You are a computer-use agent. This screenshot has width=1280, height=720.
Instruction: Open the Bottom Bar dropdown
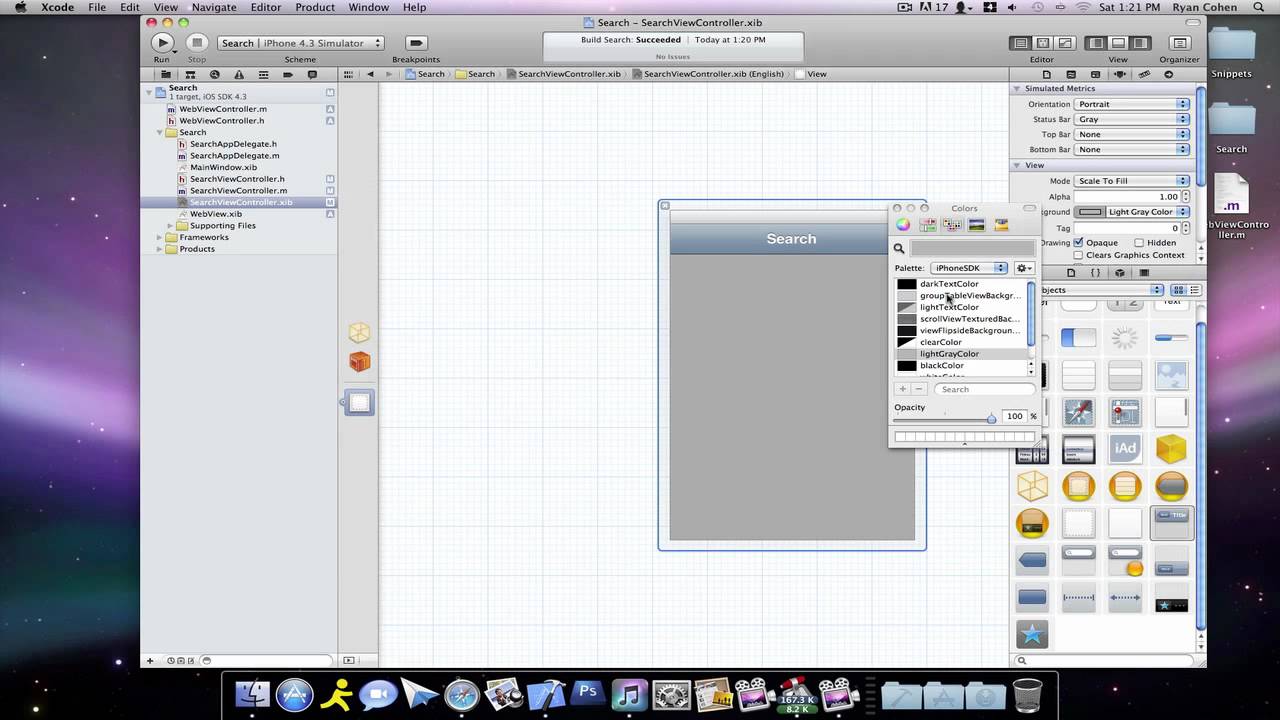point(1131,149)
